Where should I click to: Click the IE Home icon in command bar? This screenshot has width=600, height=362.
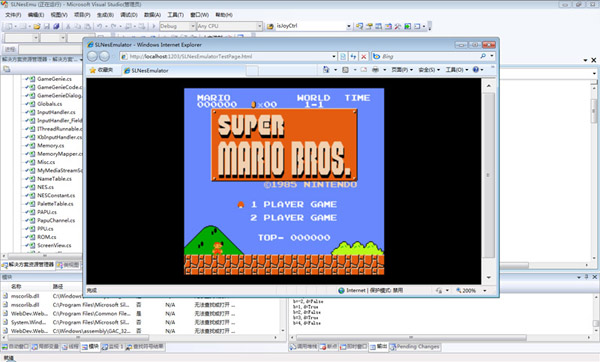tap(326, 70)
